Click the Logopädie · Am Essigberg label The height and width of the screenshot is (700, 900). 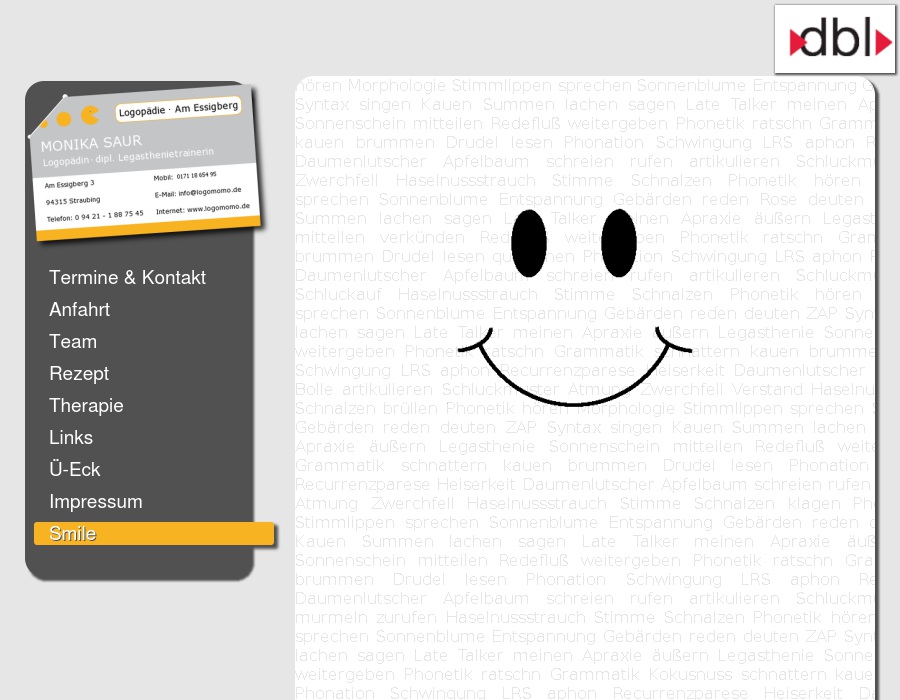pyautogui.click(x=177, y=108)
